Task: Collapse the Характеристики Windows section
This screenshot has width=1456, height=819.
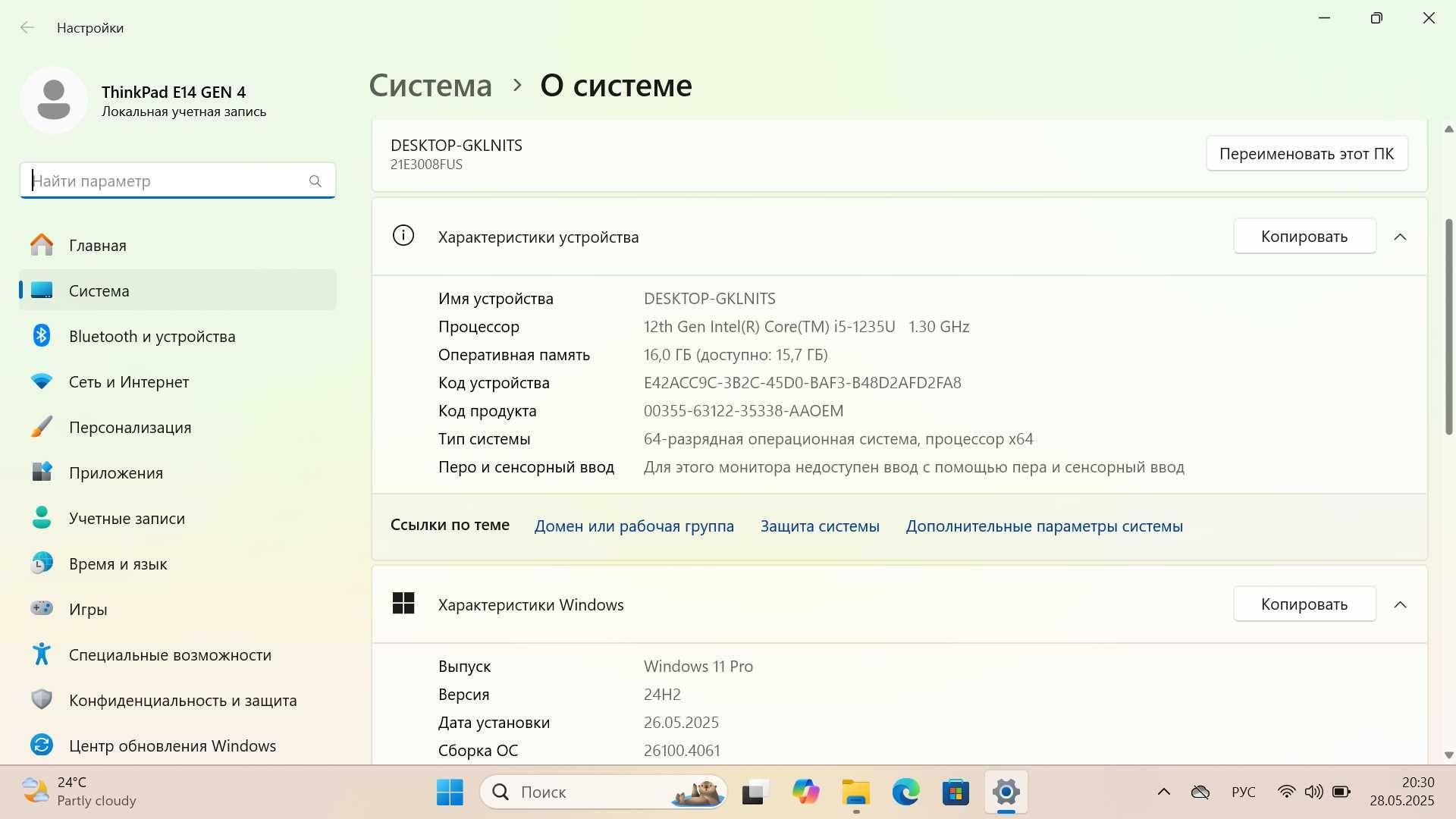Action: (1400, 604)
